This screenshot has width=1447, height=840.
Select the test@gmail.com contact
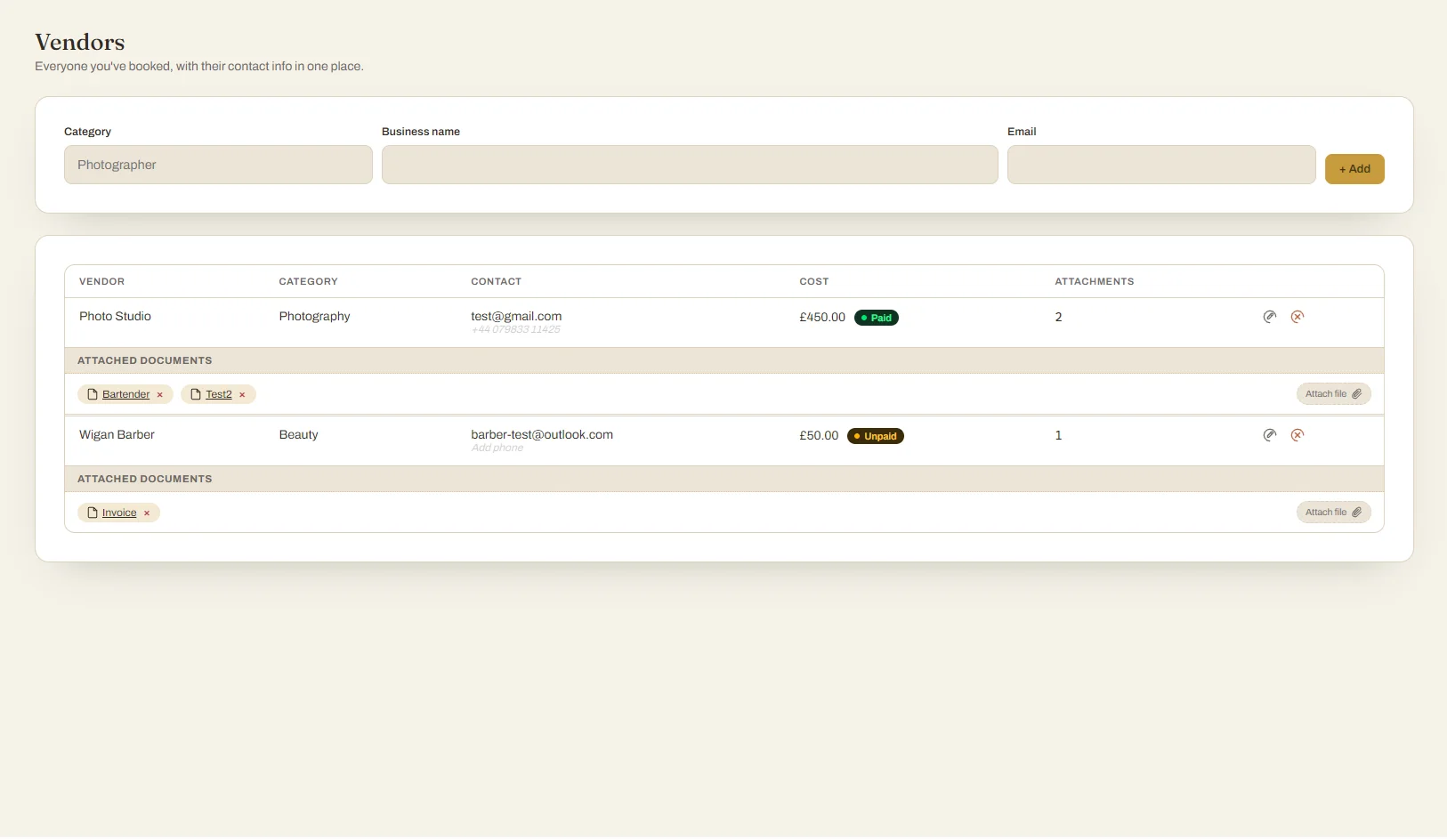click(x=516, y=316)
